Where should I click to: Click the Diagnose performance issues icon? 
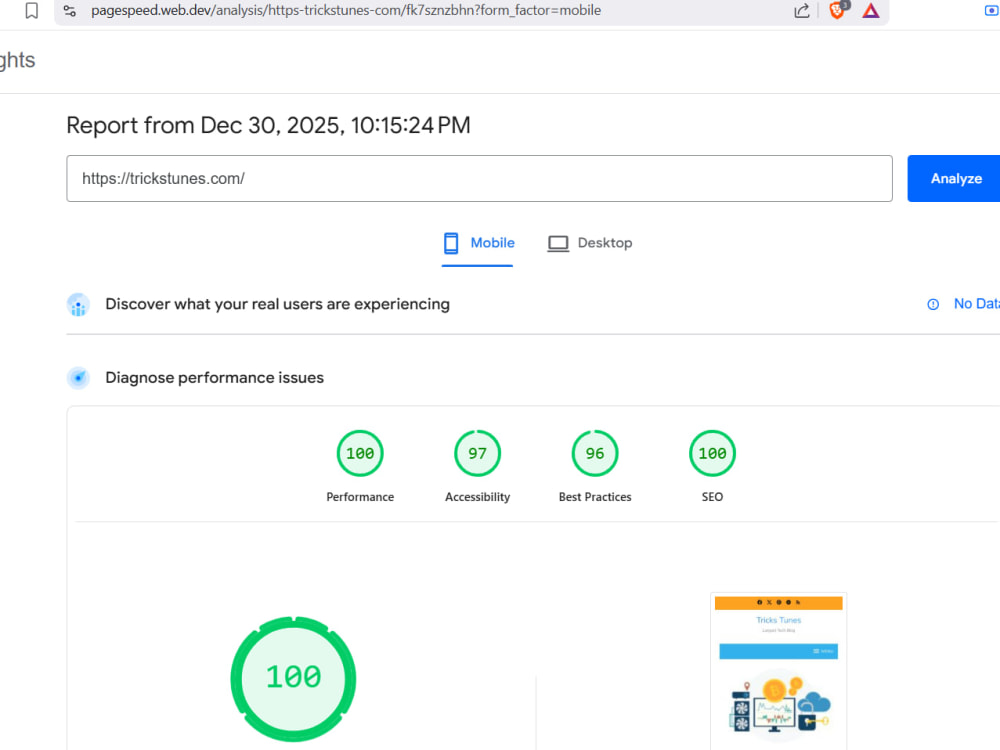click(78, 378)
